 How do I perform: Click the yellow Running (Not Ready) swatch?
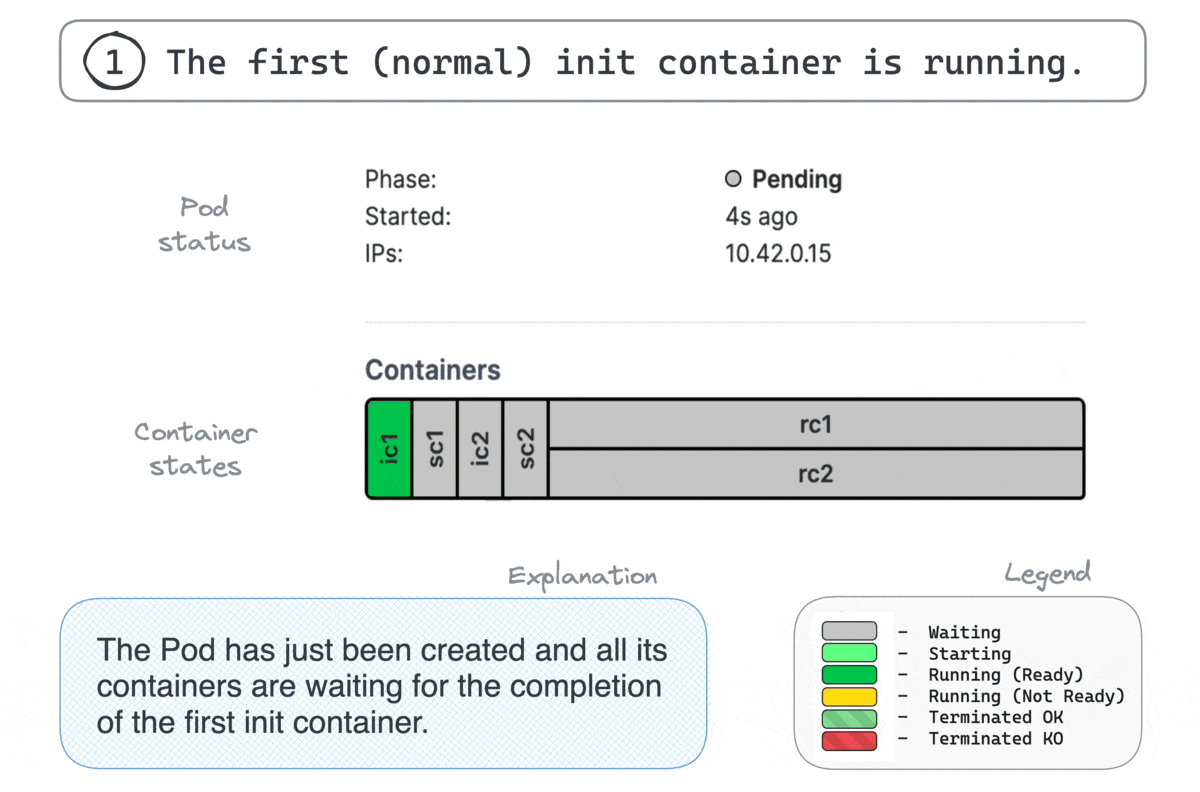[x=849, y=696]
